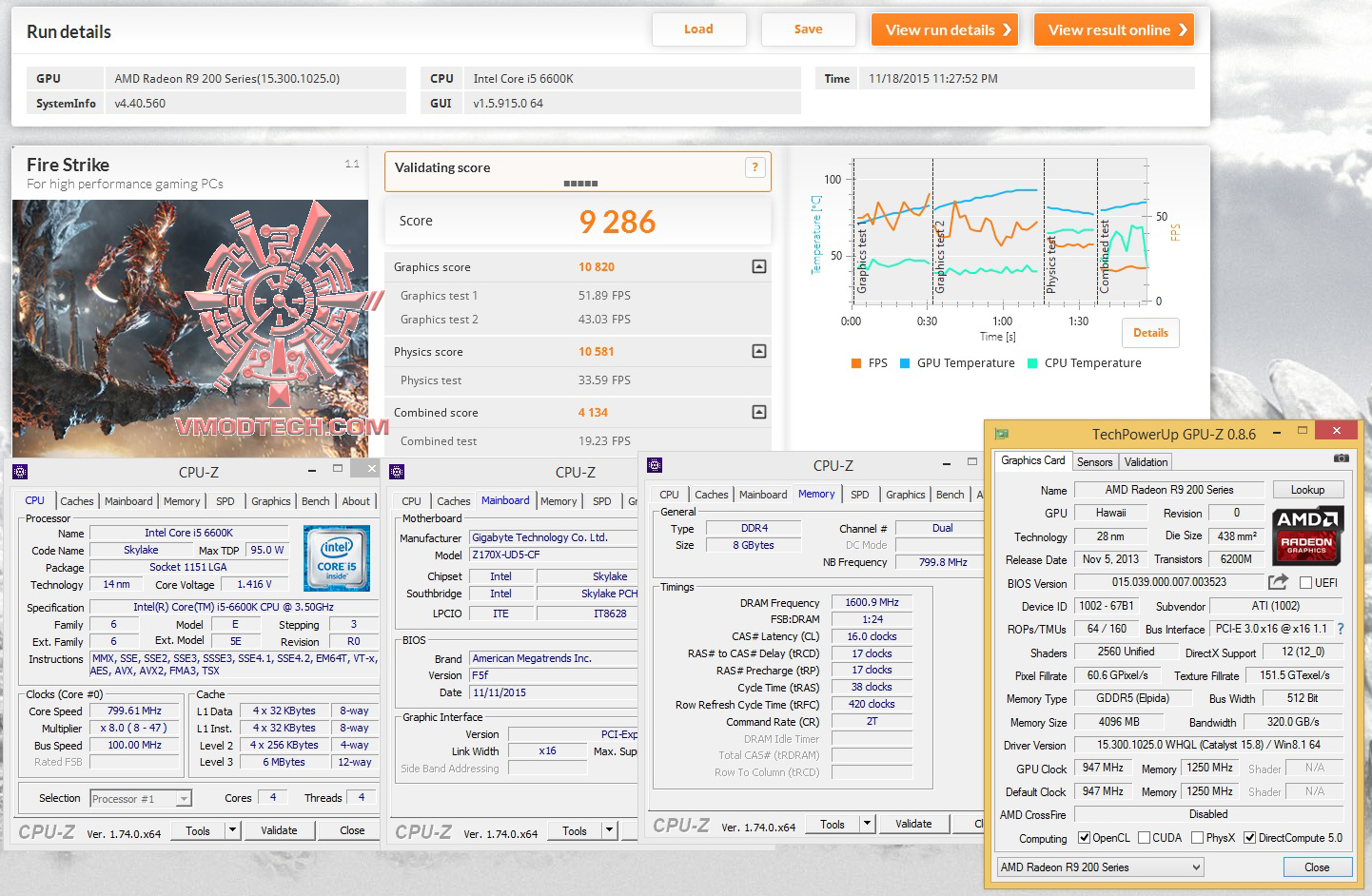
Task: Click the Core Voltage value 1.416 V
Action: [254, 584]
